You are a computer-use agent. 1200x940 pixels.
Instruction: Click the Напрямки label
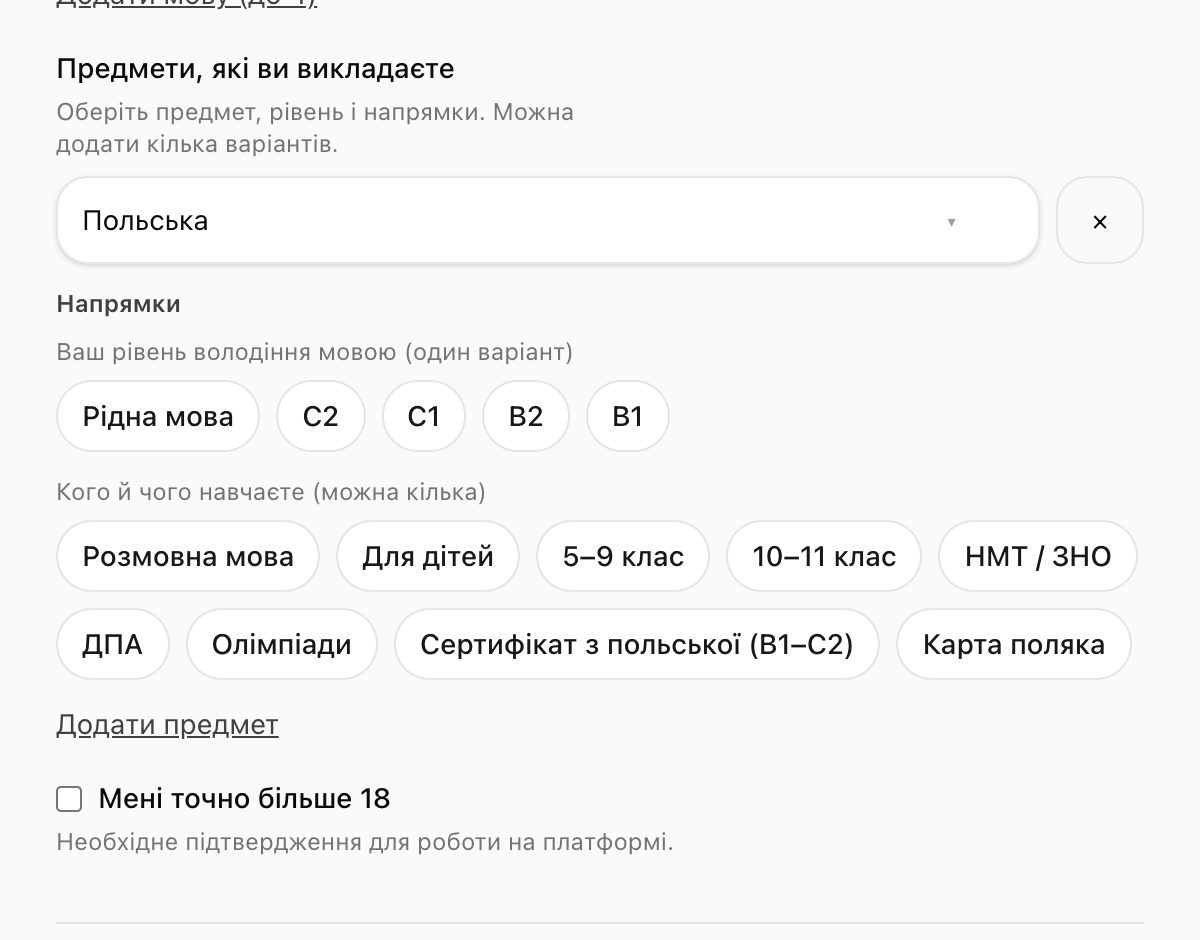tap(119, 304)
